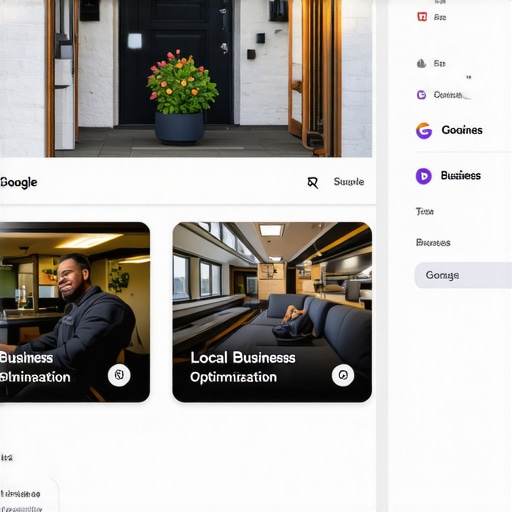
Task: Select the Tose sidebar entry
Action: 424,211
